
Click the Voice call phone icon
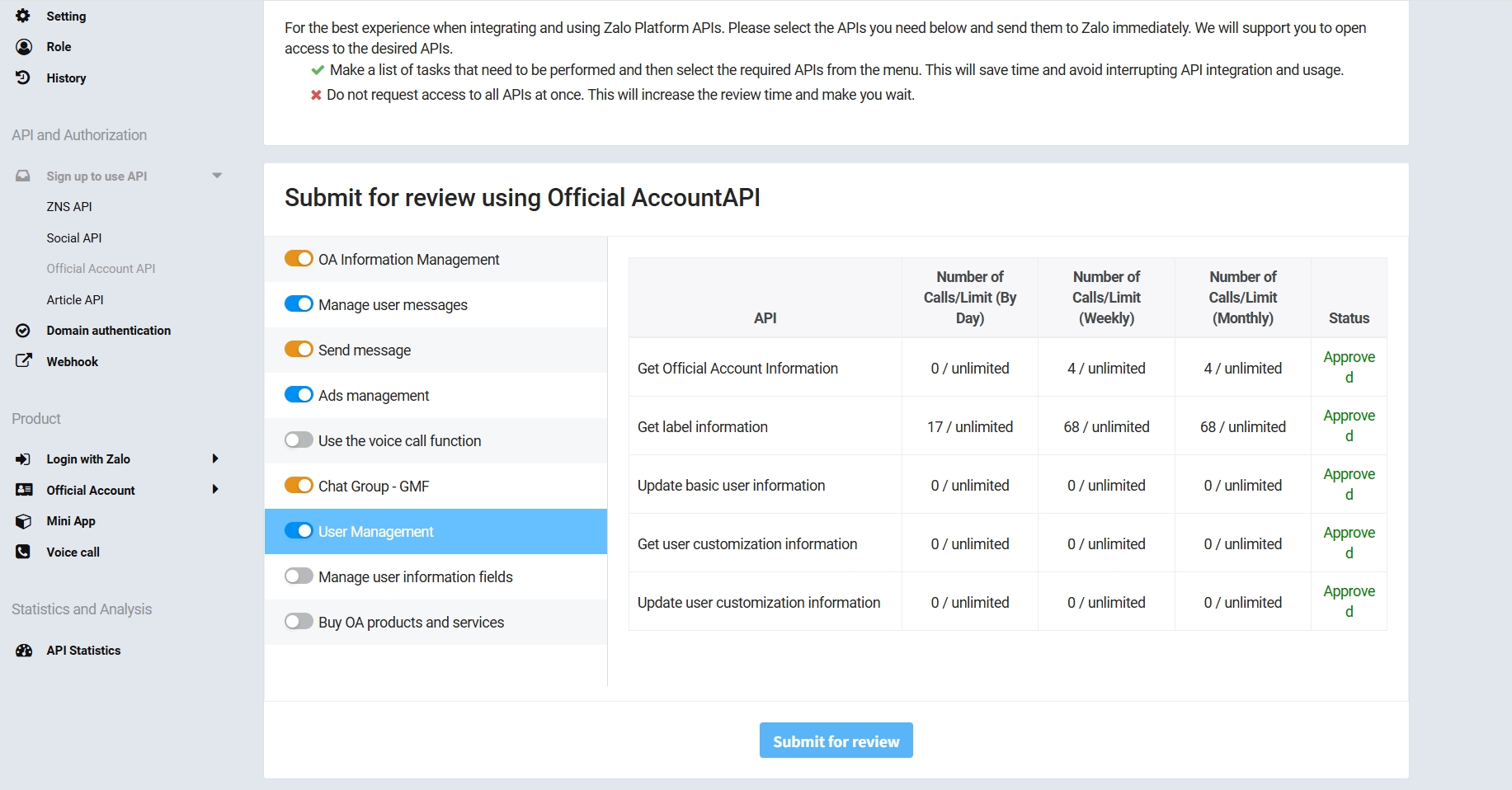(x=23, y=552)
